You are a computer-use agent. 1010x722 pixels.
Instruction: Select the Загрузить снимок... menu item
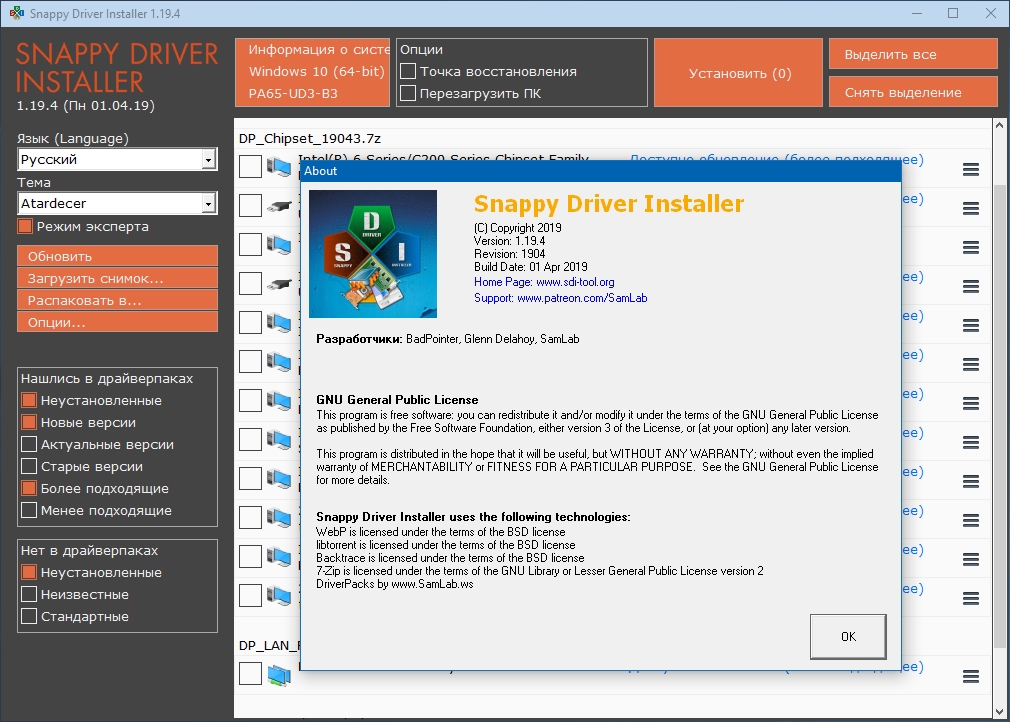click(117, 278)
